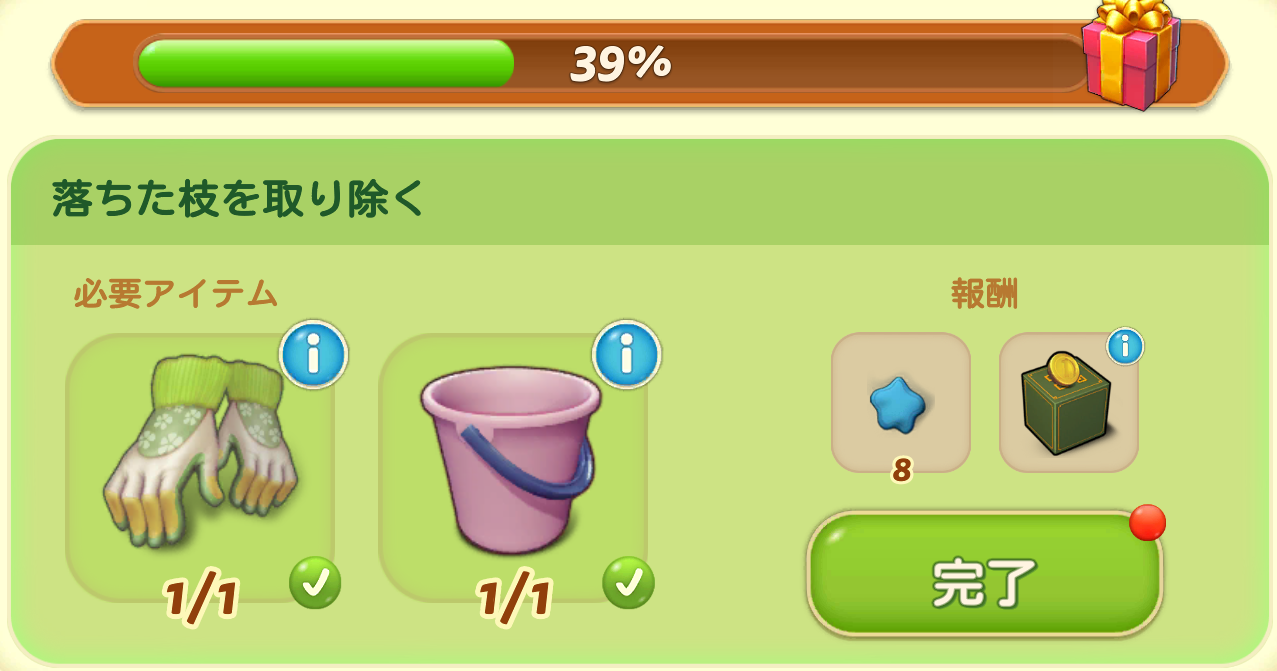Select the pink bucket item icon

tap(510, 455)
